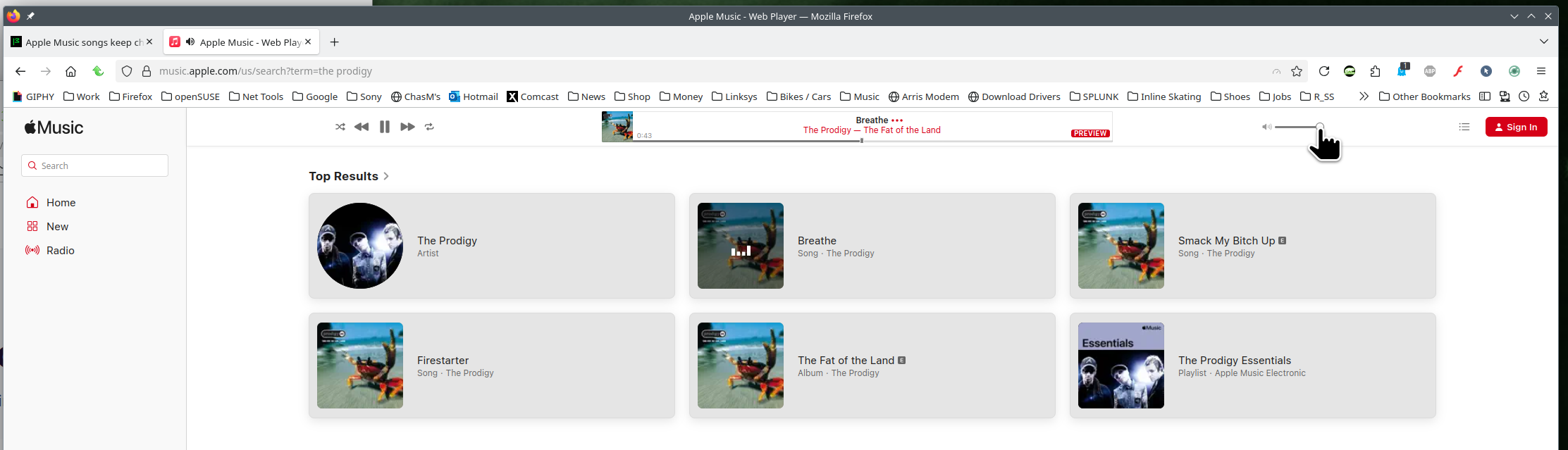Pause the playing song
The width and height of the screenshot is (1568, 450).
[385, 127]
